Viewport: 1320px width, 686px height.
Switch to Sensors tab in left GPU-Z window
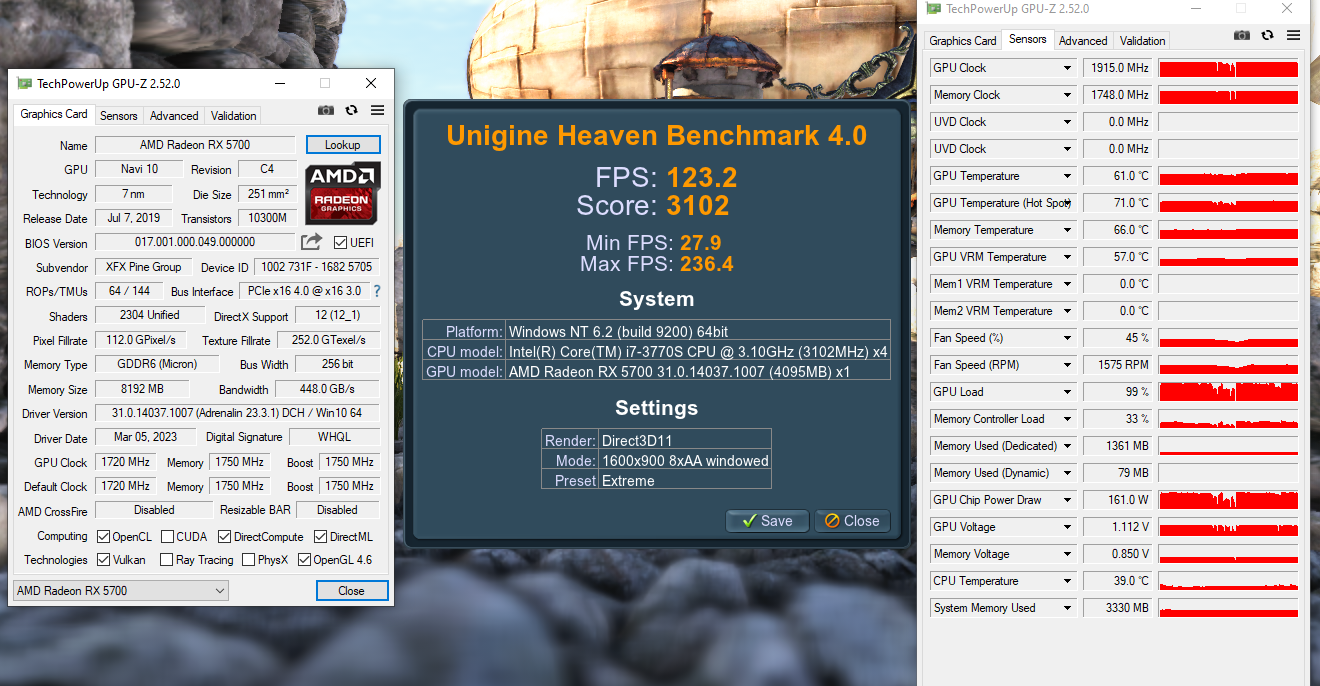[x=119, y=116]
